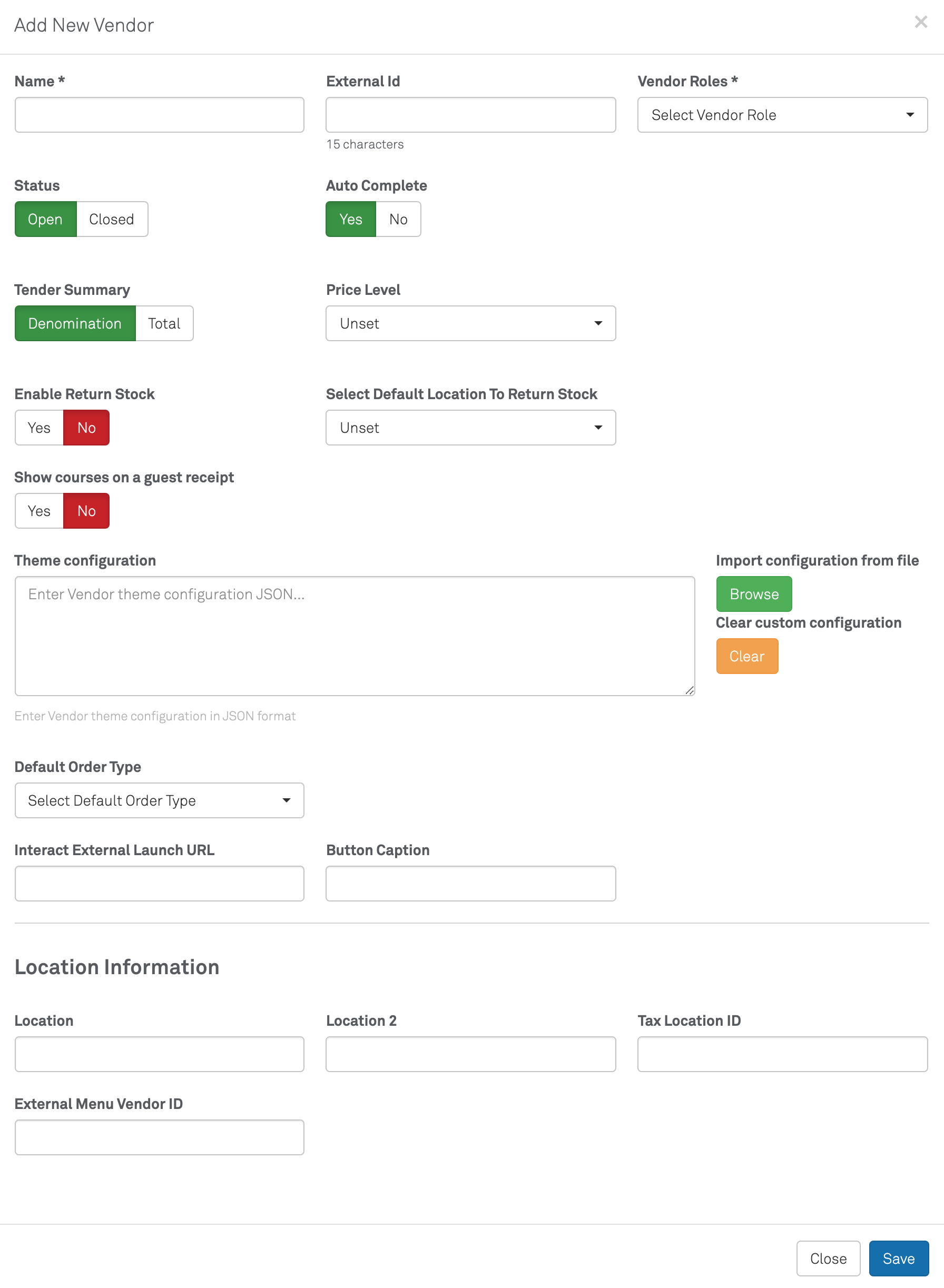Choose Yes for showing courses on guest receipt
Screen dimensions: 944x1288
pyautogui.click(x=39, y=511)
